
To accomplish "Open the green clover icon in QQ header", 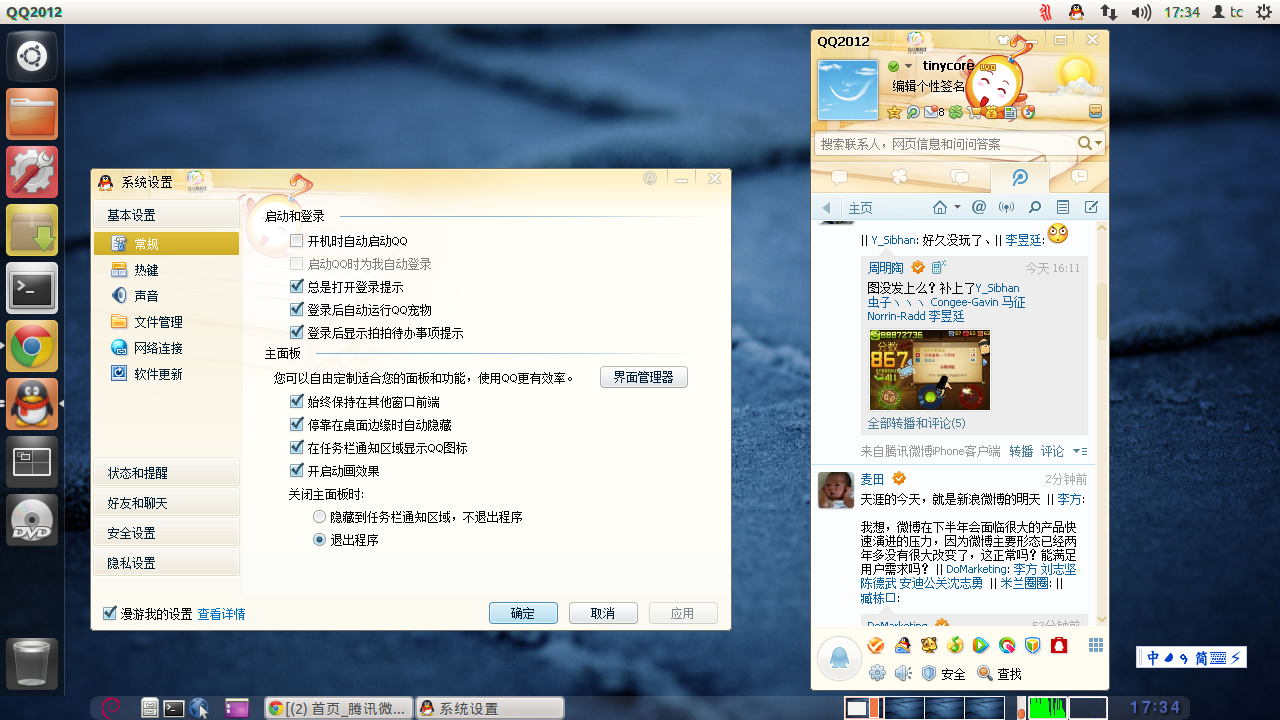I will coord(956,112).
